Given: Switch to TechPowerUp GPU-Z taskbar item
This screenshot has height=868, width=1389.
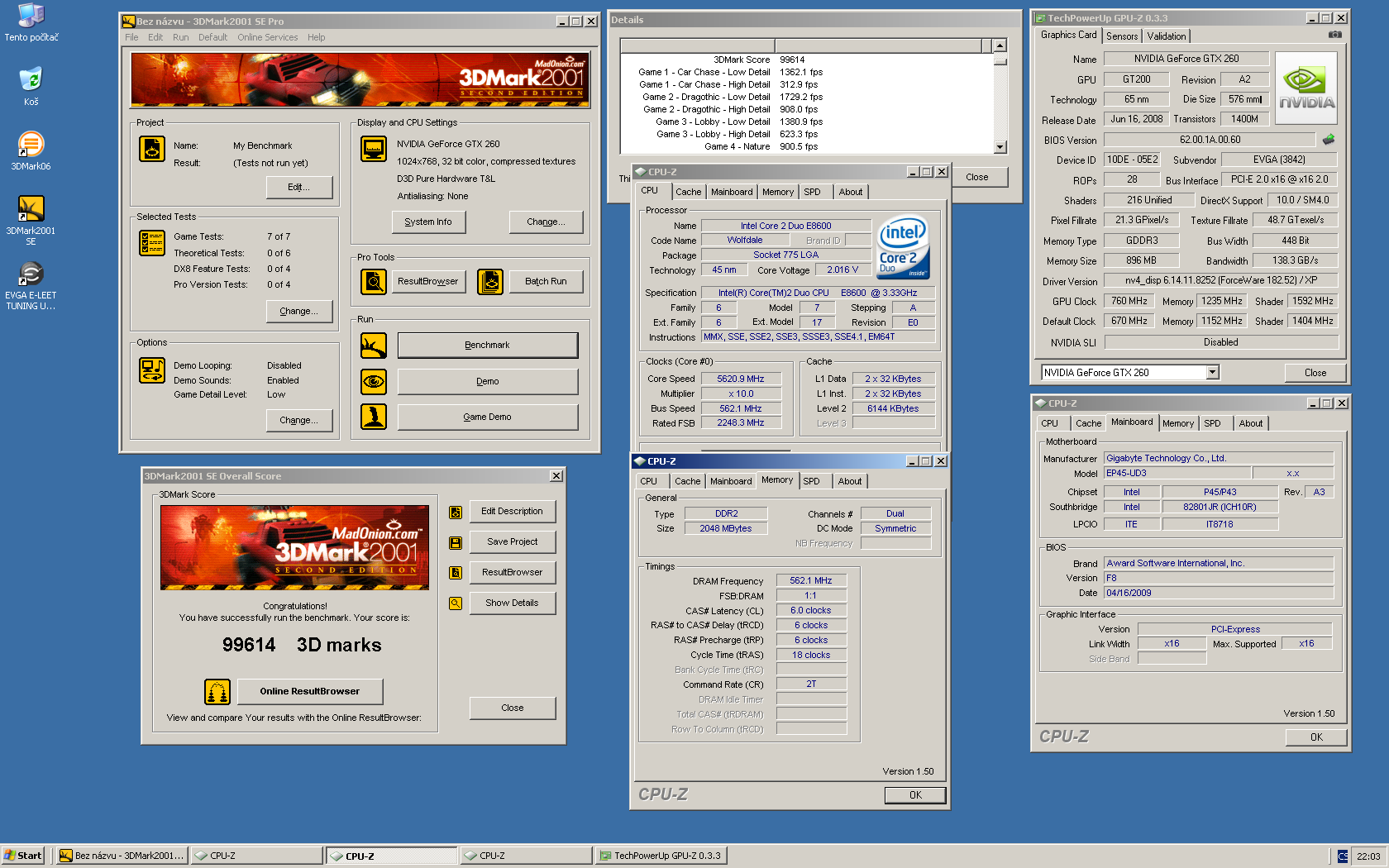Looking at the screenshot, I should (x=661, y=856).
